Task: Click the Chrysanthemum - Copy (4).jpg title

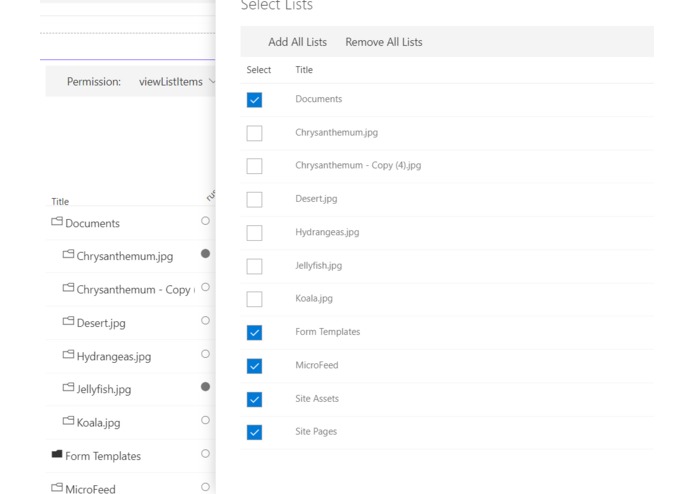Action: [x=358, y=165]
